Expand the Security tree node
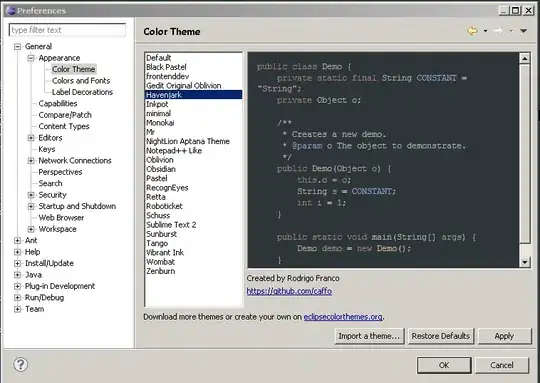The height and width of the screenshot is (383, 540). point(31,195)
